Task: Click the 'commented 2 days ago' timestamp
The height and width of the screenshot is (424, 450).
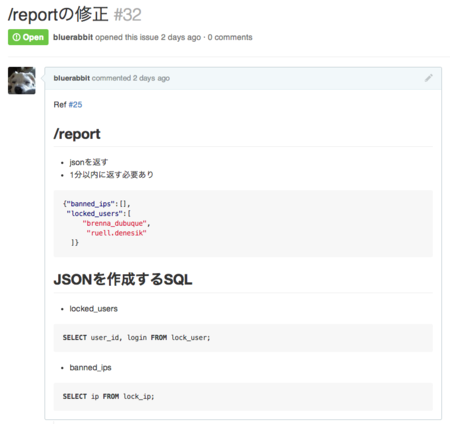Action: click(131, 78)
